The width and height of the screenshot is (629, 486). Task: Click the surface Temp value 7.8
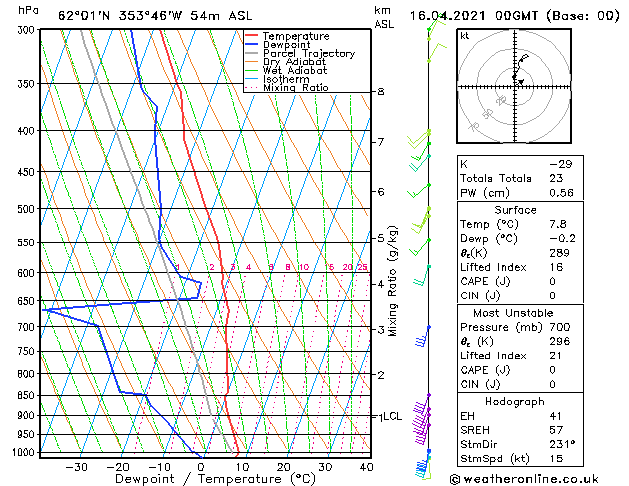558,224
